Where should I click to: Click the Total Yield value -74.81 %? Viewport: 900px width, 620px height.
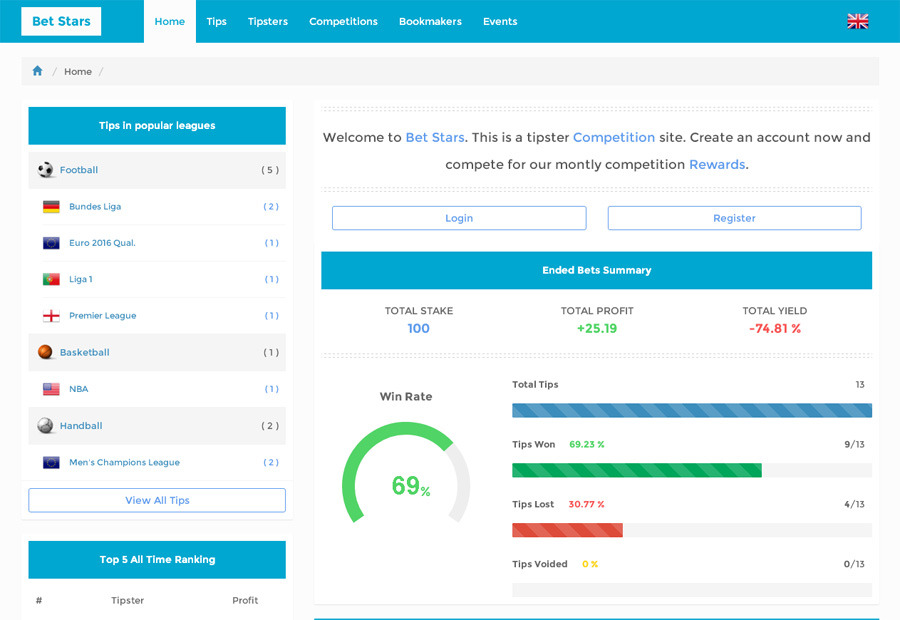click(775, 328)
